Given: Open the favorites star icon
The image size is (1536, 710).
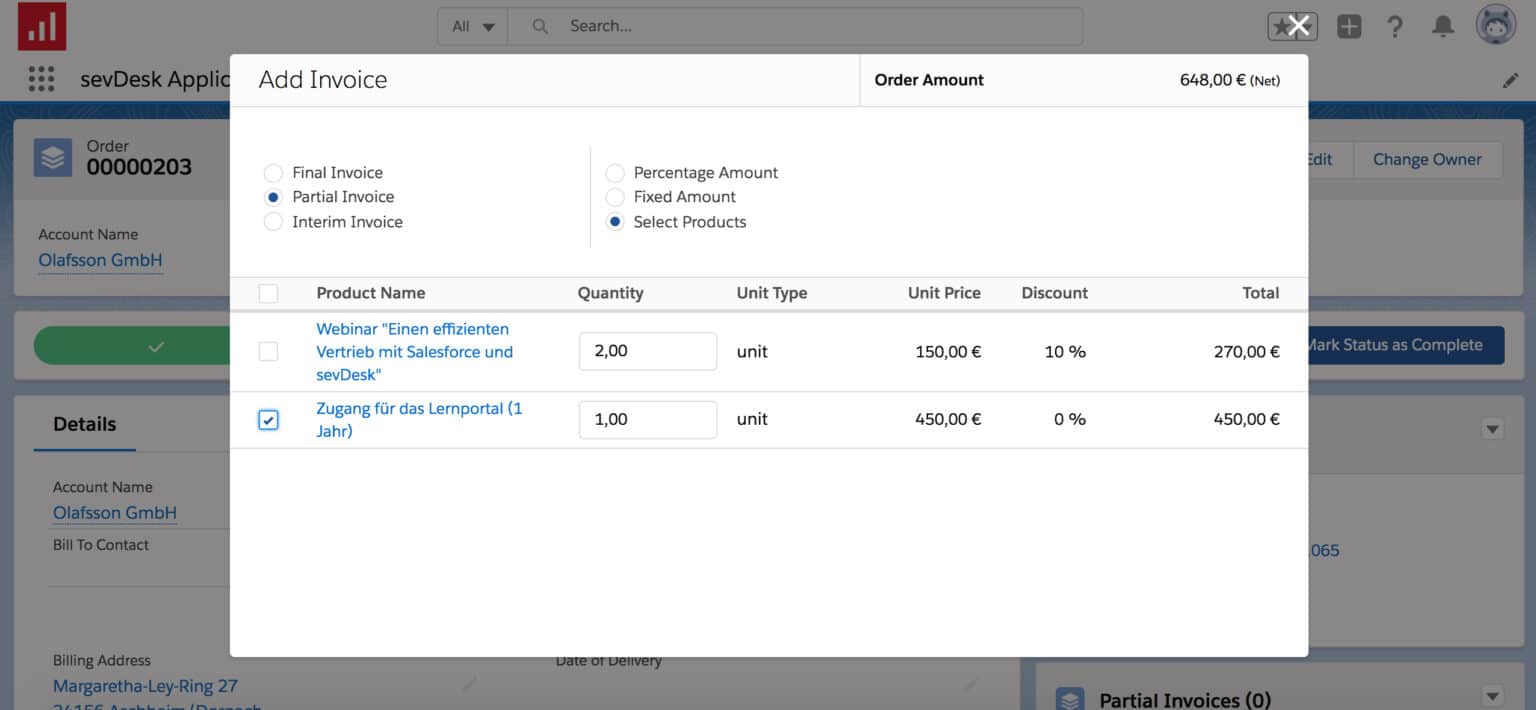Looking at the screenshot, I should click(x=1283, y=26).
